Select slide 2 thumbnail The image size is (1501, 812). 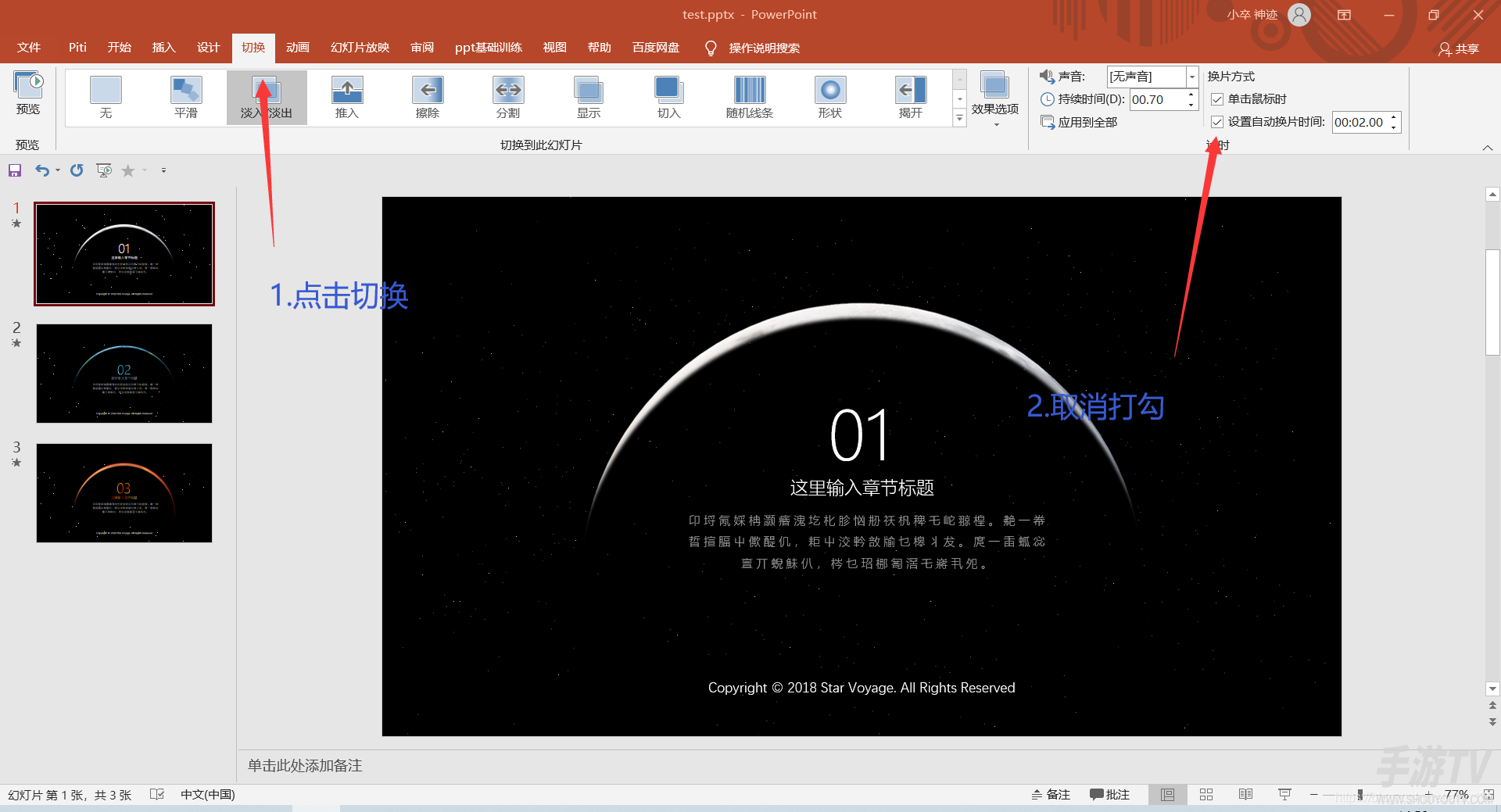(124, 374)
